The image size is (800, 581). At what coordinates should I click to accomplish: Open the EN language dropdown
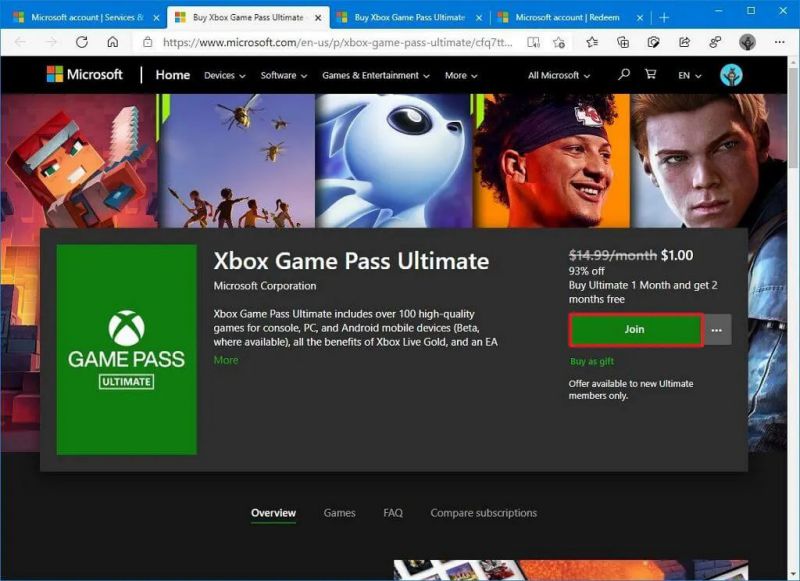690,75
